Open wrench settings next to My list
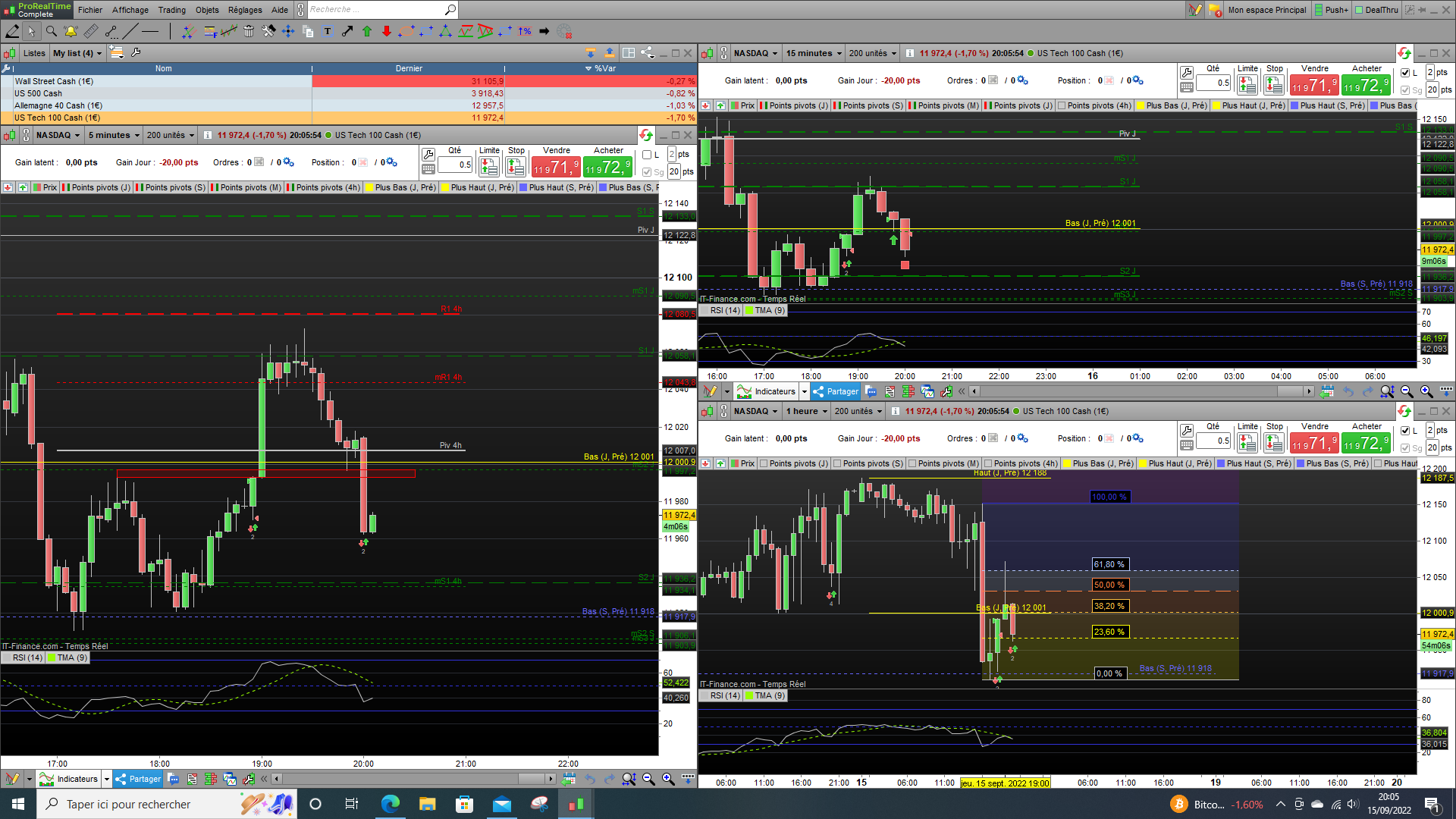 coord(136,53)
